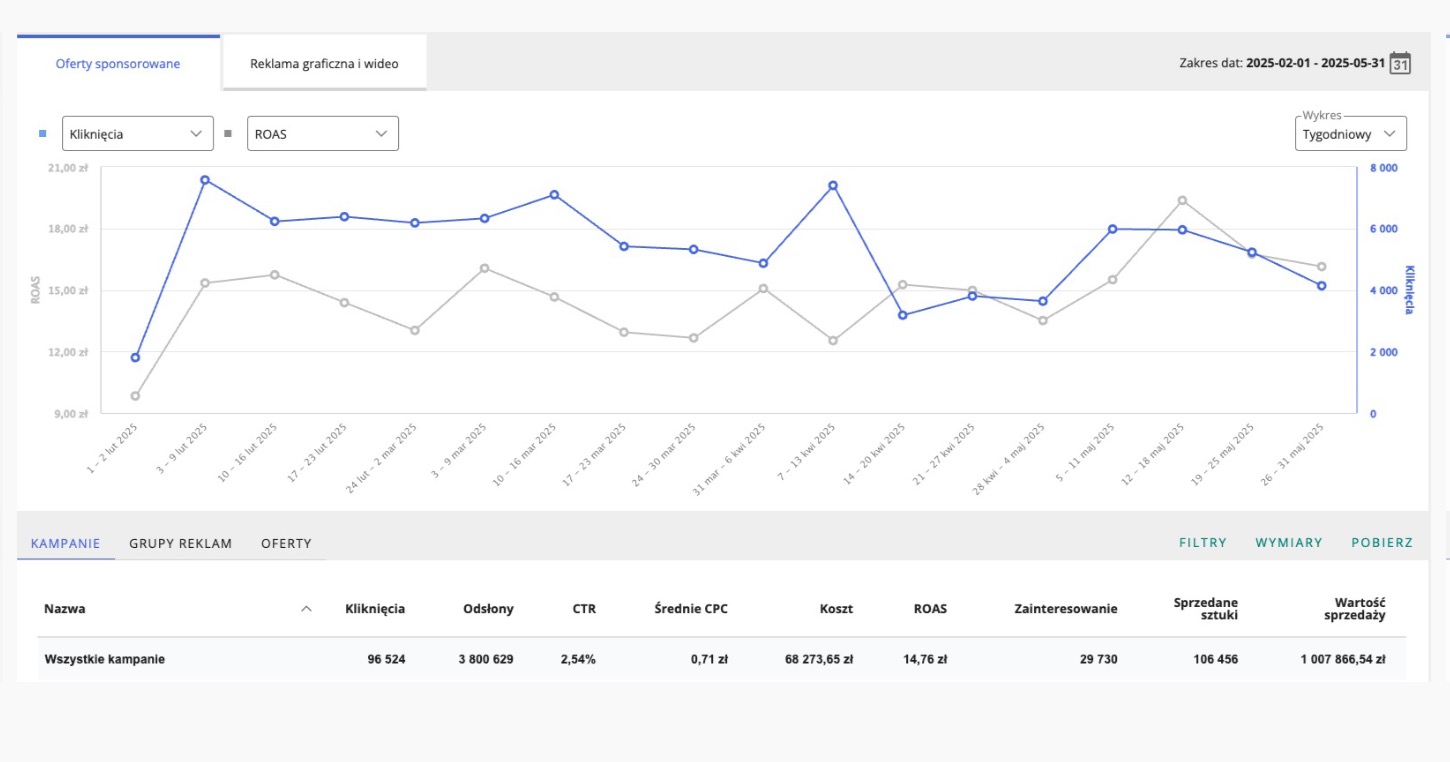Open the date range calendar icon
Viewport: 1450px width, 762px height.
(x=1401, y=63)
